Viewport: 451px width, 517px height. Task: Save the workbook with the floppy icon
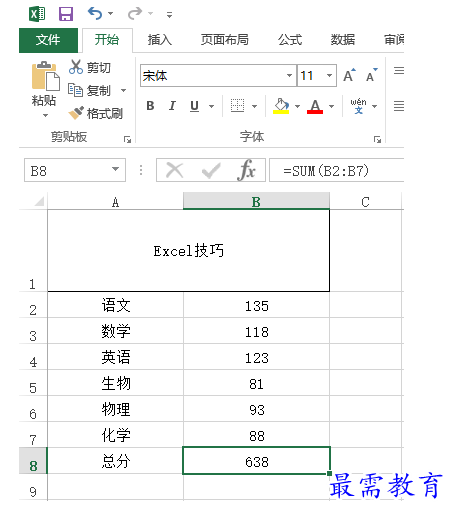[x=66, y=14]
